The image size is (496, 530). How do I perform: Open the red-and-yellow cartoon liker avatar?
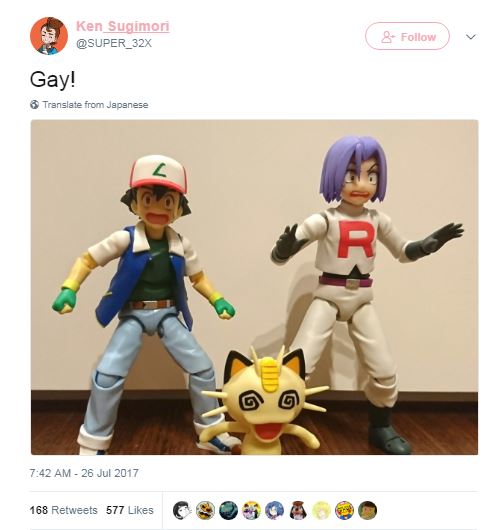click(344, 510)
